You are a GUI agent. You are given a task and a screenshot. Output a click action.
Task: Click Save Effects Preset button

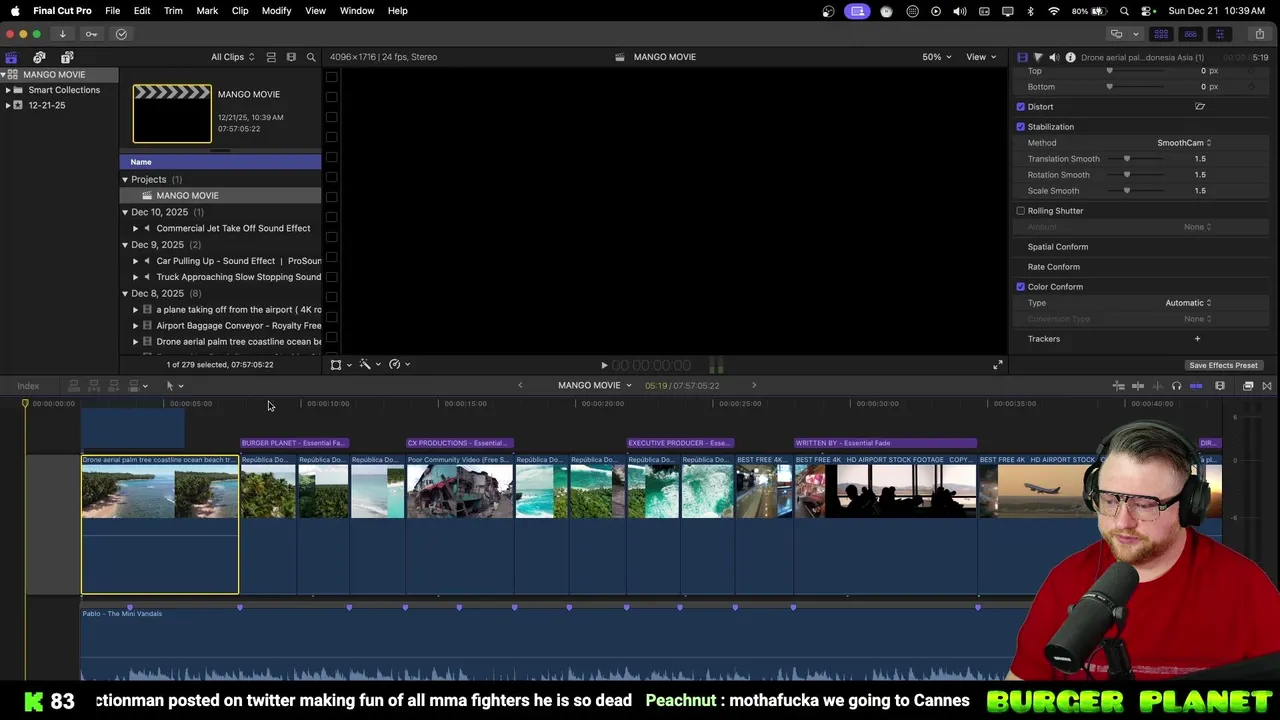click(1223, 365)
